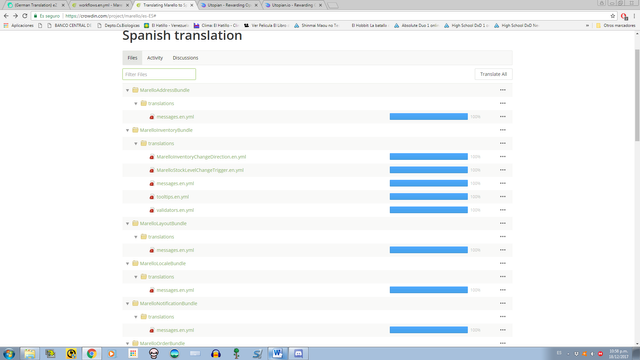Click the page vertical scrollbar

pos(637,96)
